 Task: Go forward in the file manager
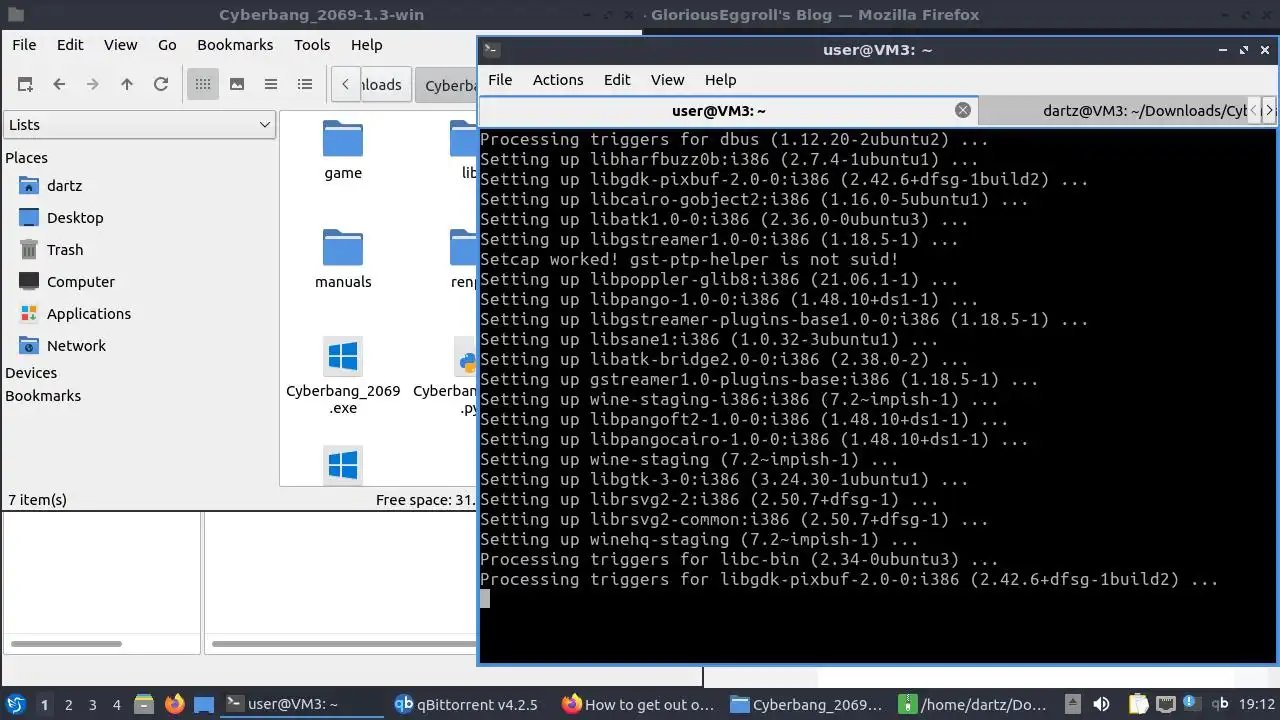(93, 85)
